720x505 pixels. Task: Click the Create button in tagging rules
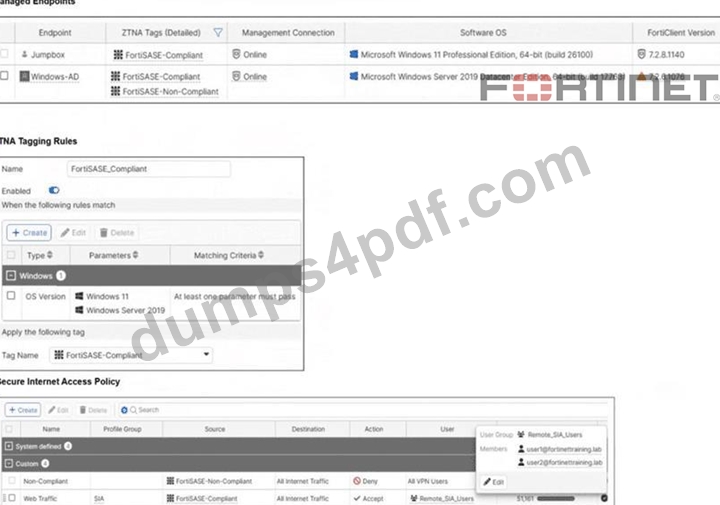click(29, 233)
